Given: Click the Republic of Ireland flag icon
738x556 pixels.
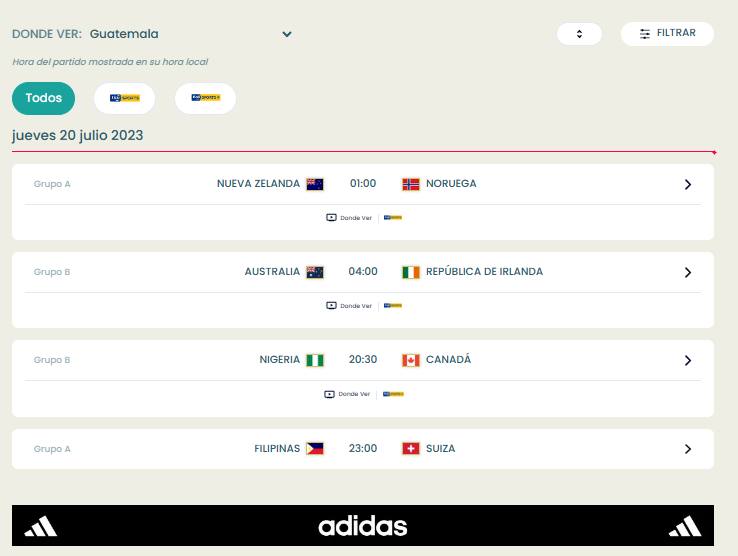Looking at the screenshot, I should (x=410, y=272).
